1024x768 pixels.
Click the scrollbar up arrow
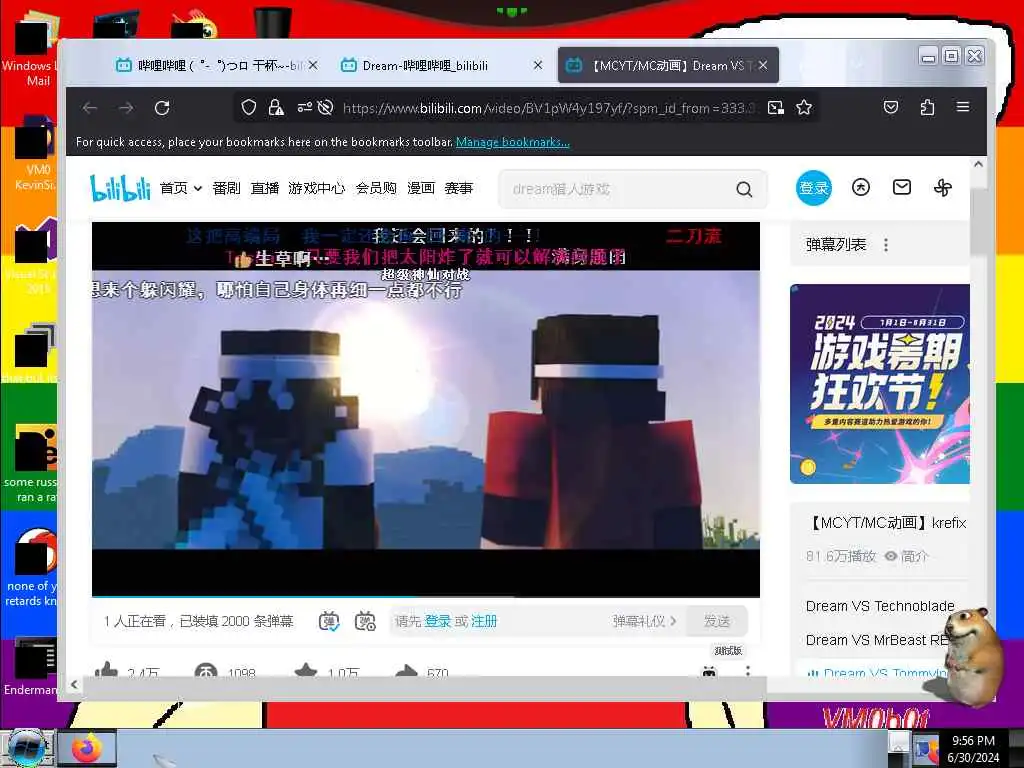(x=978, y=165)
